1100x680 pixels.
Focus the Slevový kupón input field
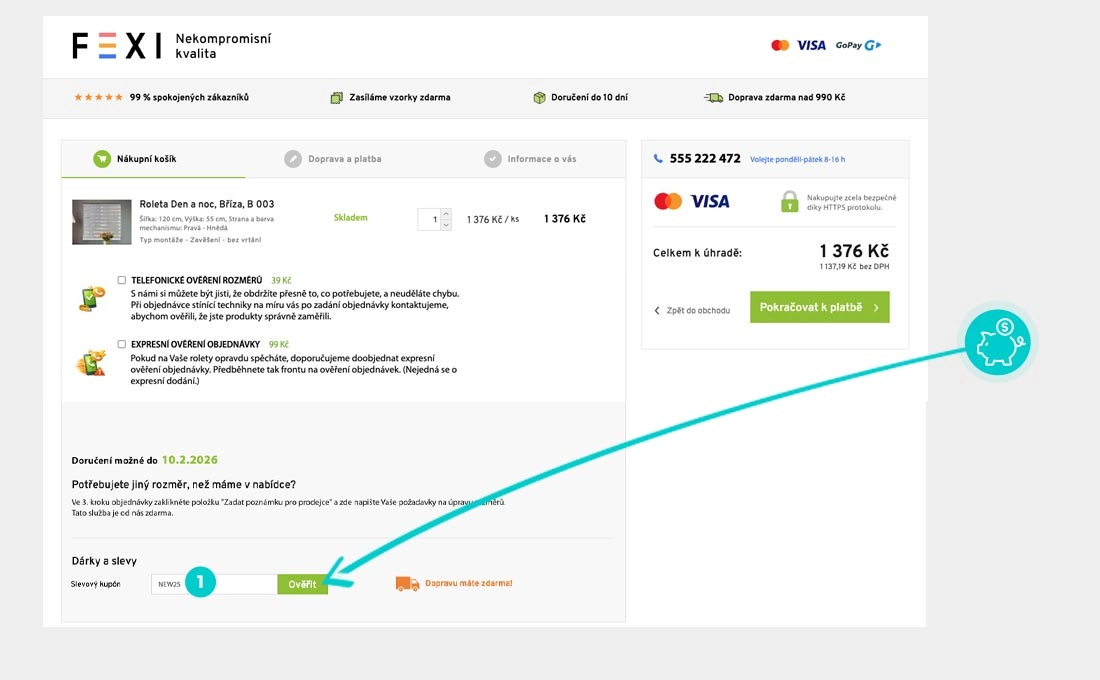[x=215, y=585]
